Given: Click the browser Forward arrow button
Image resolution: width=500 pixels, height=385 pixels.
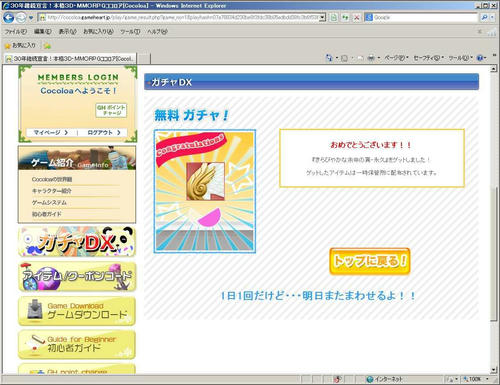Looking at the screenshot, I should click(21, 17).
